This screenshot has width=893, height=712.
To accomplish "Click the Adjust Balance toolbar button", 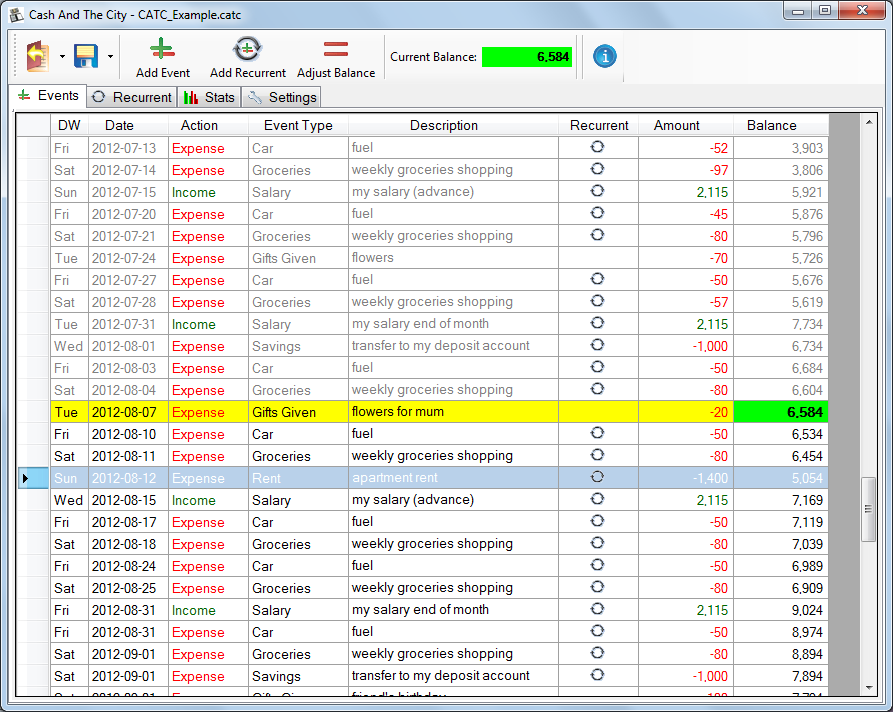I will pyautogui.click(x=336, y=58).
